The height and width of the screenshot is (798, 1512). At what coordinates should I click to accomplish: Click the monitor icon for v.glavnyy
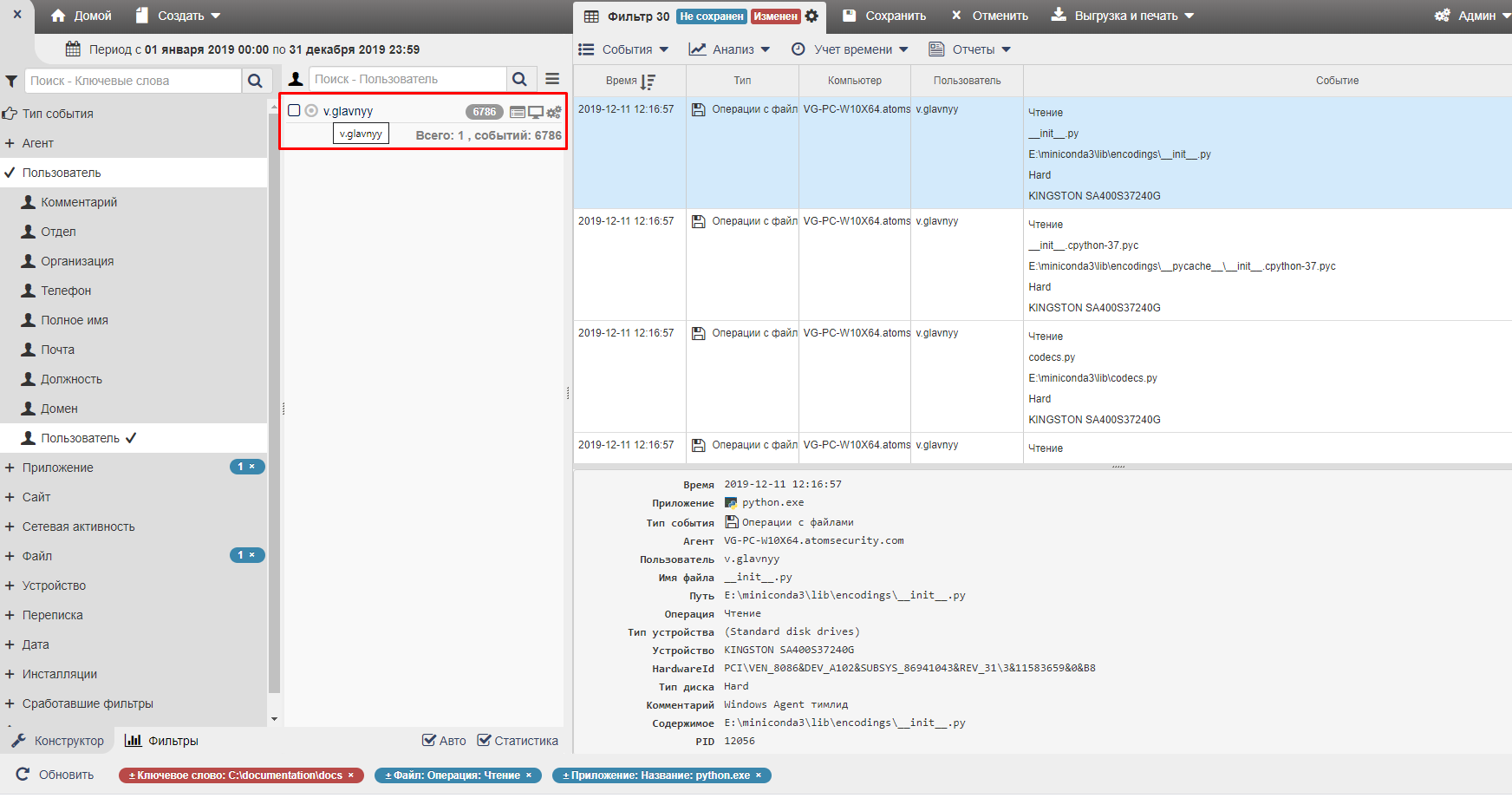point(536,112)
